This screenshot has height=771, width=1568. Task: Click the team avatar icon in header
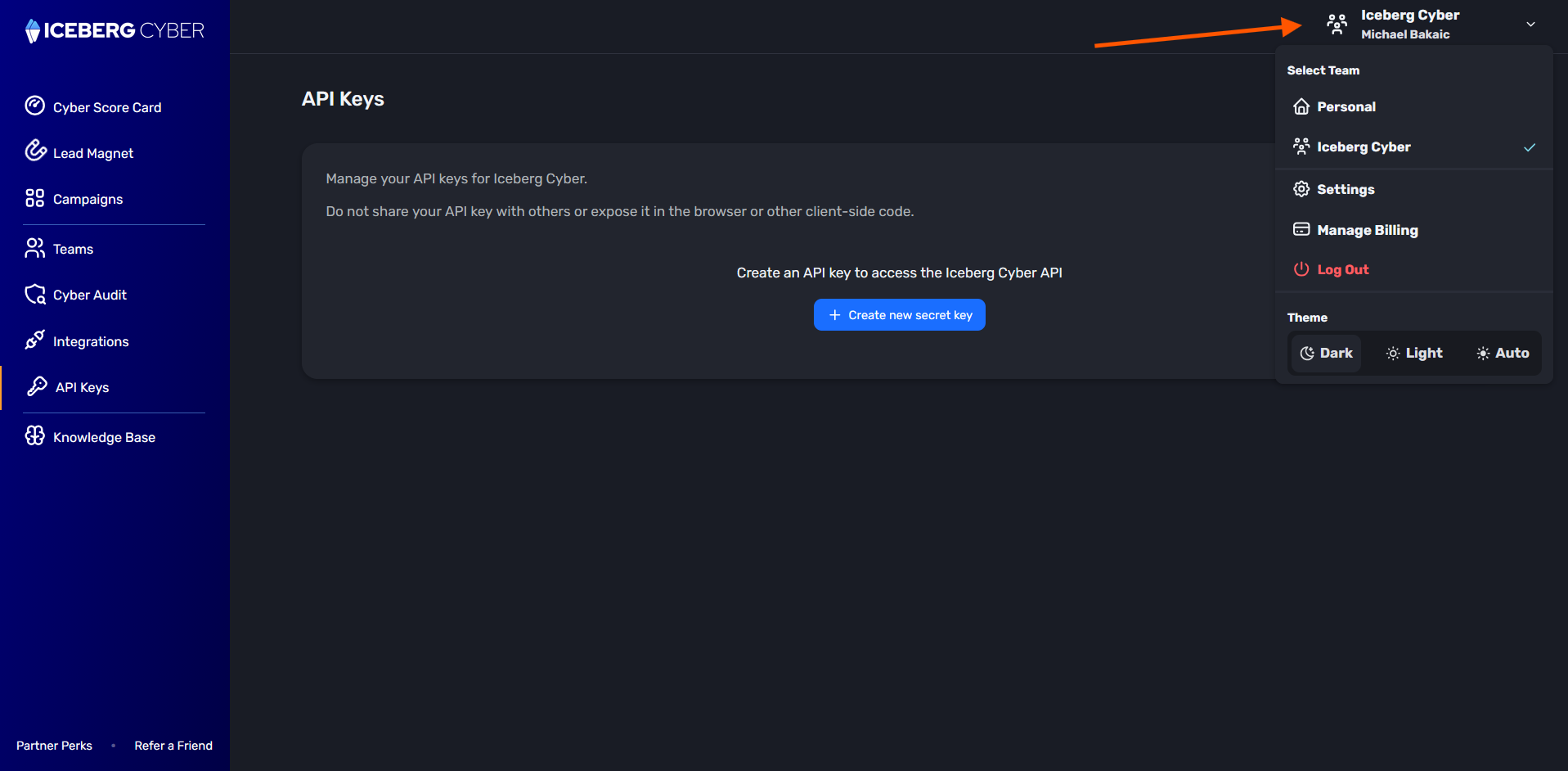[1337, 24]
